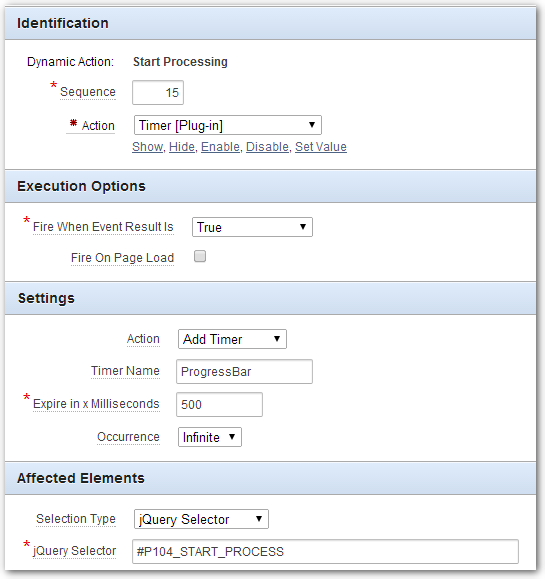Image resolution: width=545 pixels, height=579 pixels.
Task: Click the Timer Name help label
Action: 126,371
